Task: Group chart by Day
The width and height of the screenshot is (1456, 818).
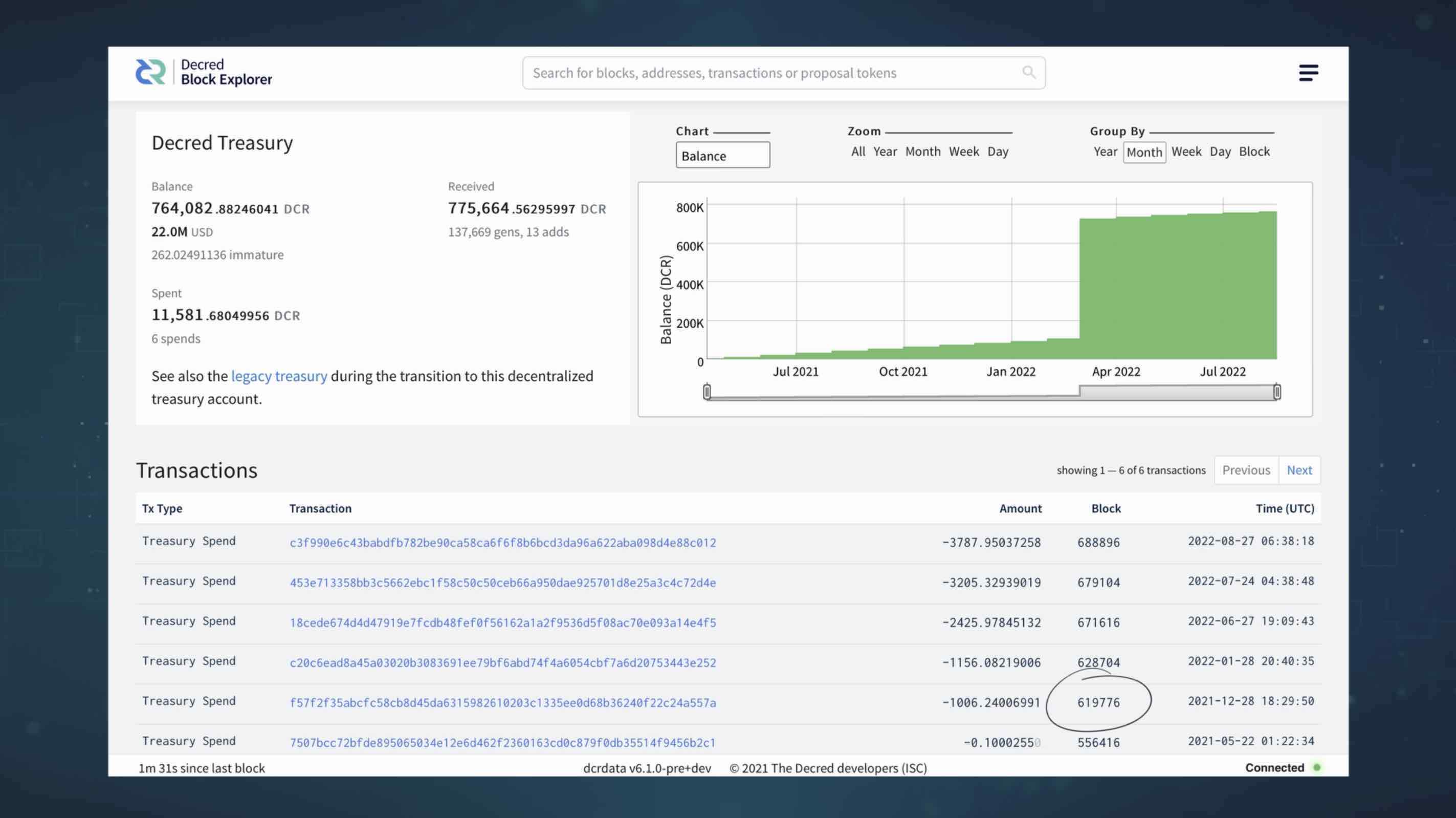Action: (x=1220, y=152)
